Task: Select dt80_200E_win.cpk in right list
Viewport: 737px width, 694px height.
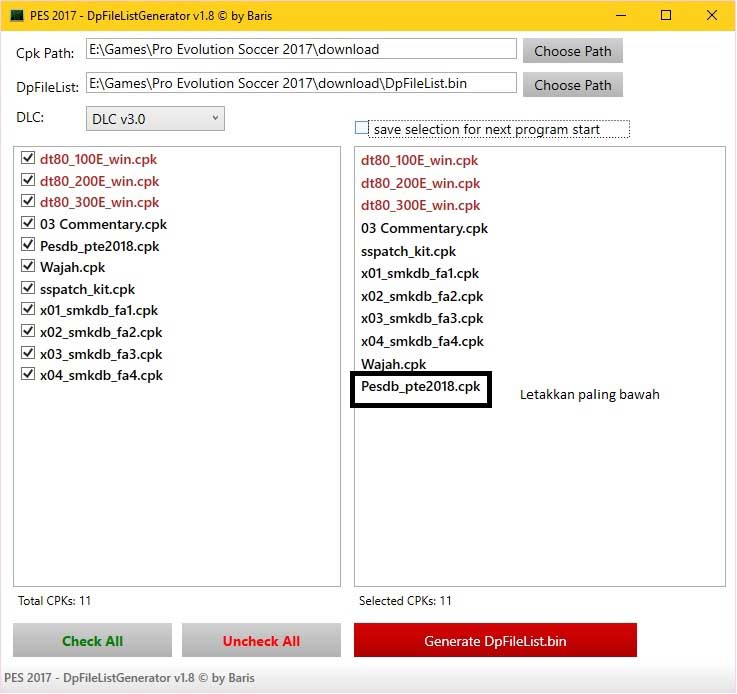Action: pyautogui.click(x=420, y=183)
